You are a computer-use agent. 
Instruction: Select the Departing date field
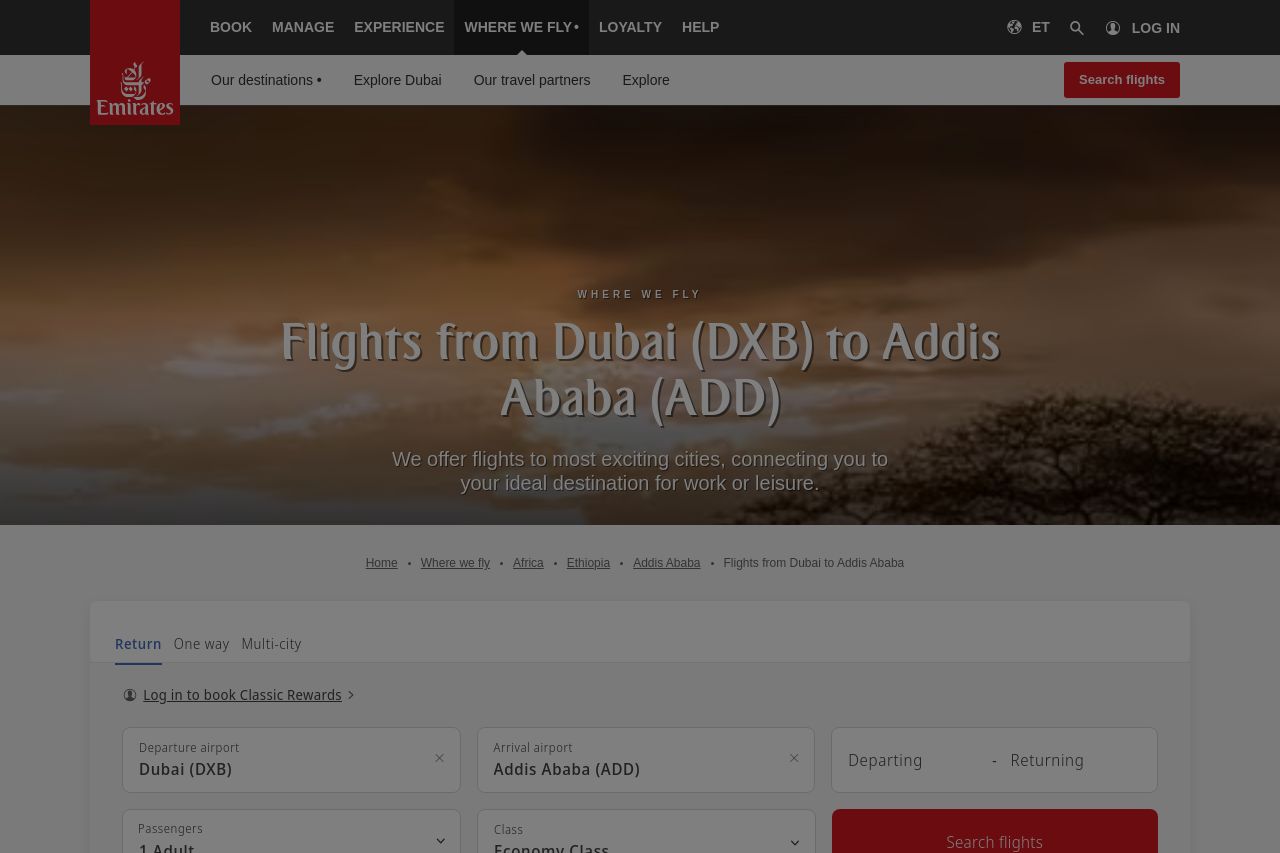912,760
